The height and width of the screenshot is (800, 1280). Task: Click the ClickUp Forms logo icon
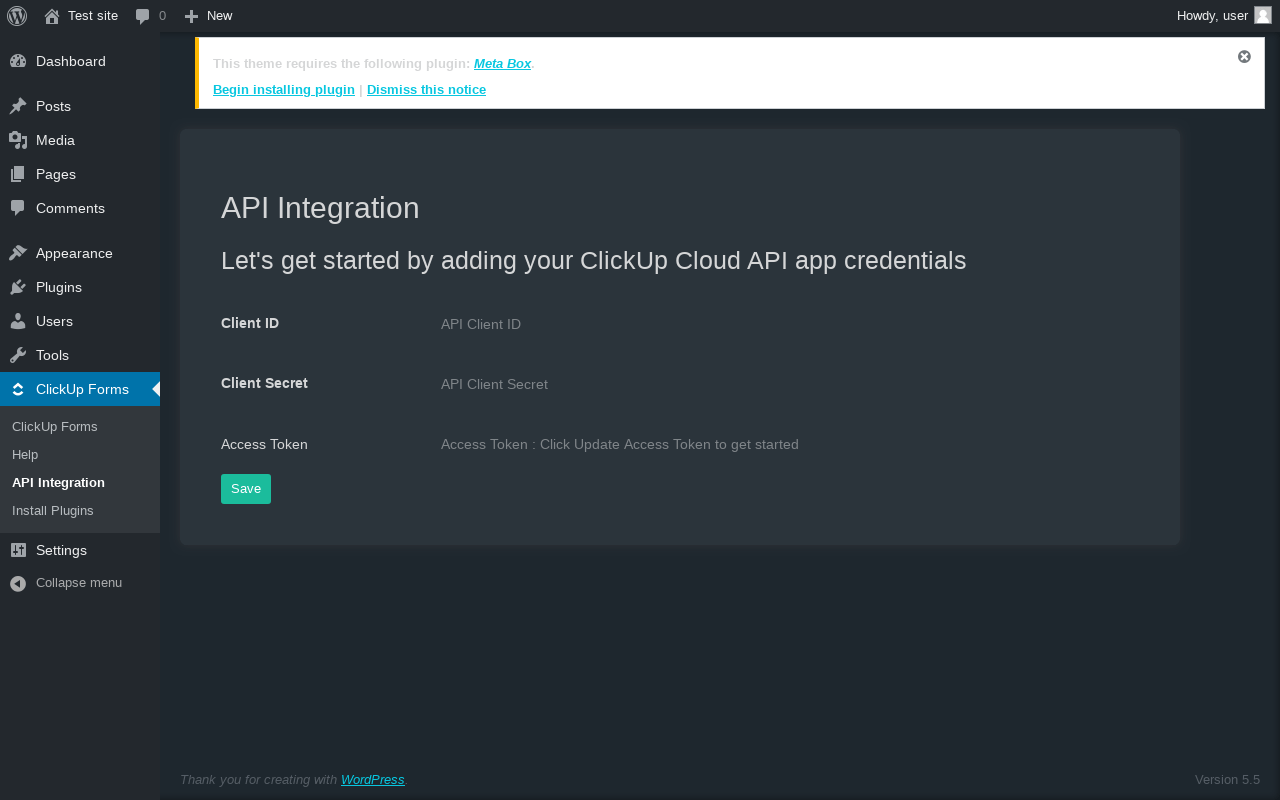[18, 389]
